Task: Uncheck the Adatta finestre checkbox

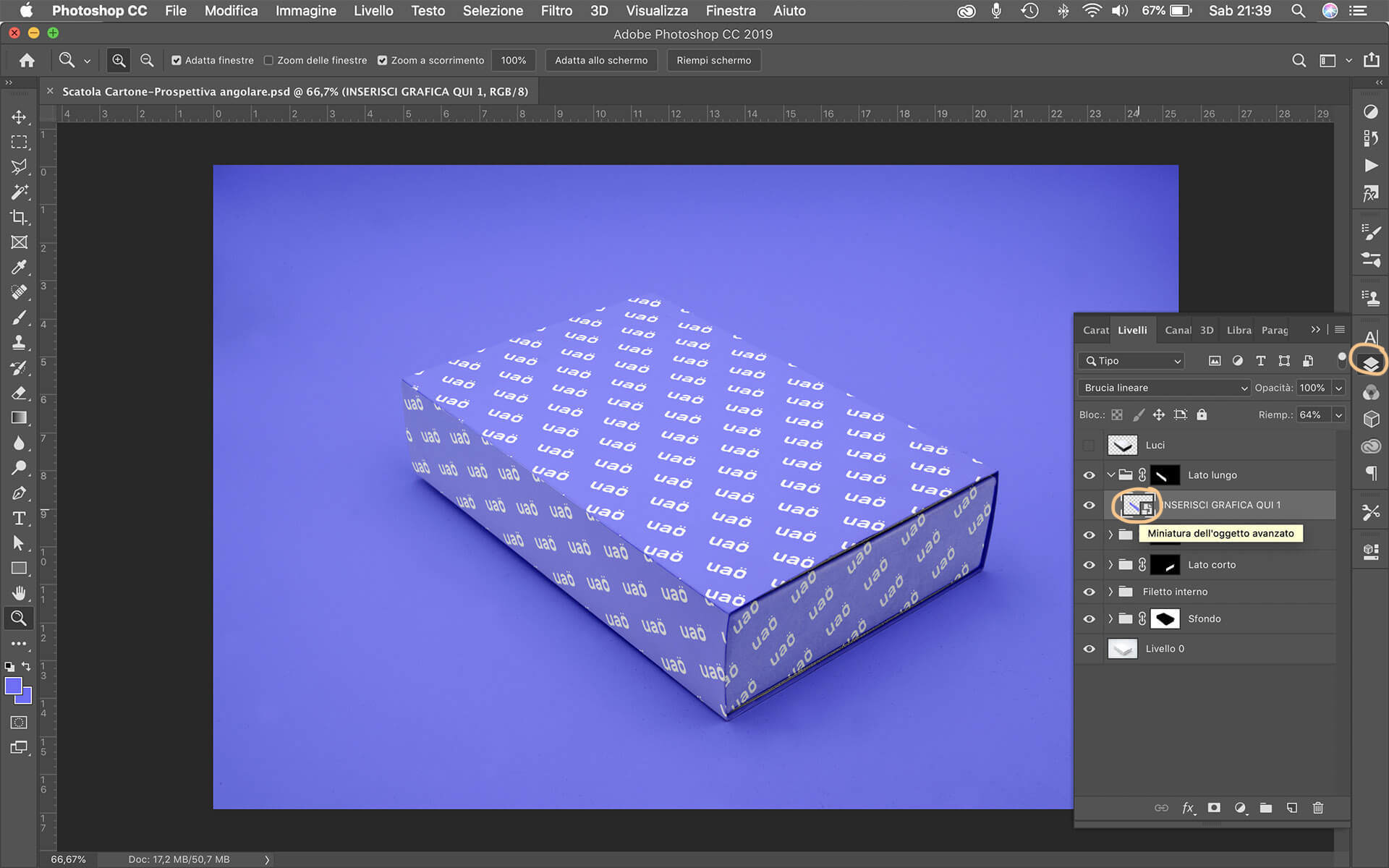Action: click(x=177, y=61)
